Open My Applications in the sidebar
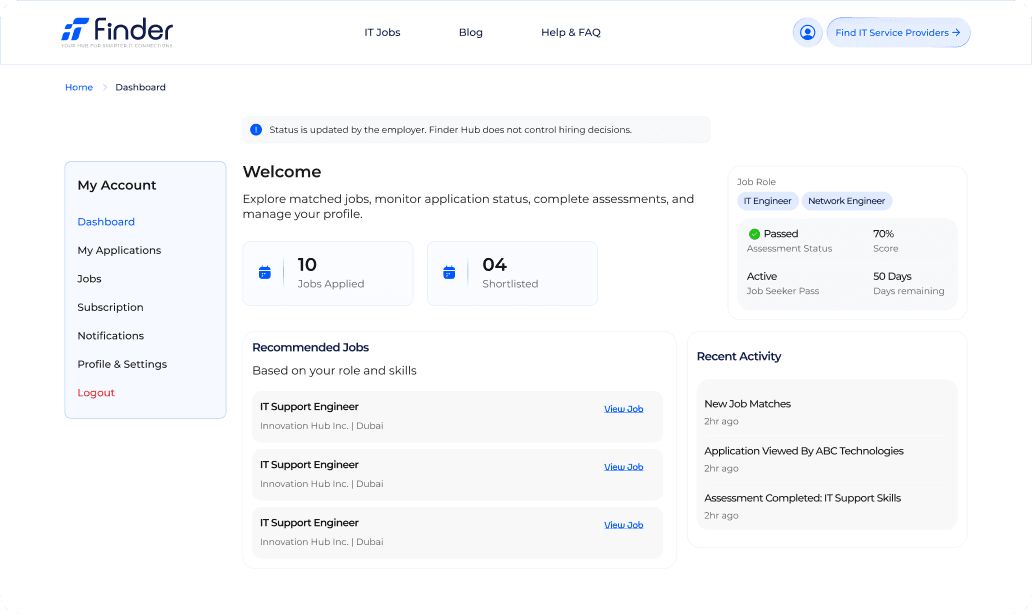 tap(119, 250)
